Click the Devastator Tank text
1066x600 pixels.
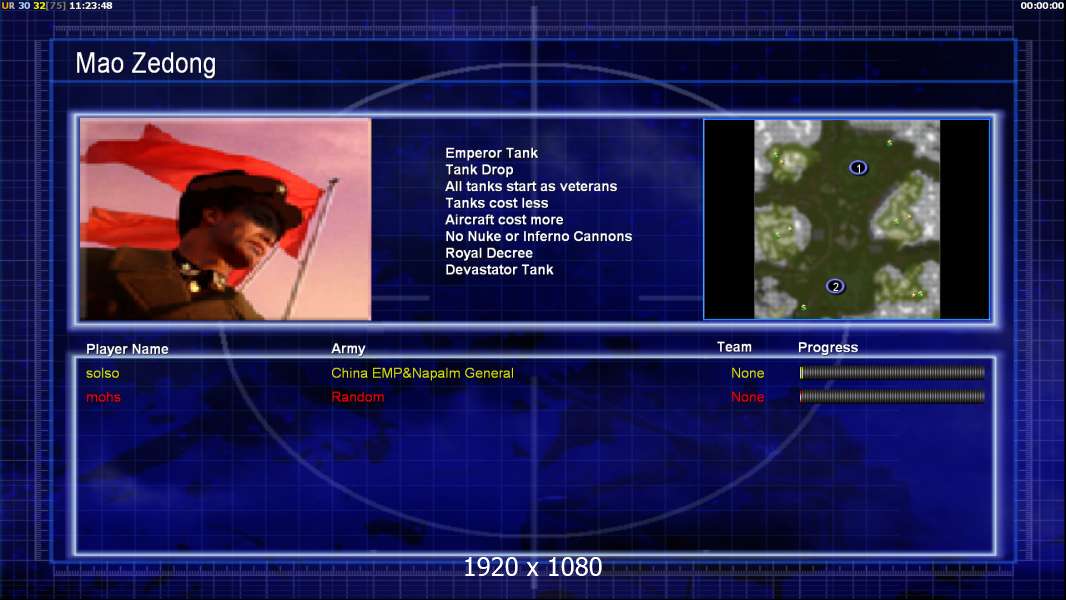coord(499,270)
